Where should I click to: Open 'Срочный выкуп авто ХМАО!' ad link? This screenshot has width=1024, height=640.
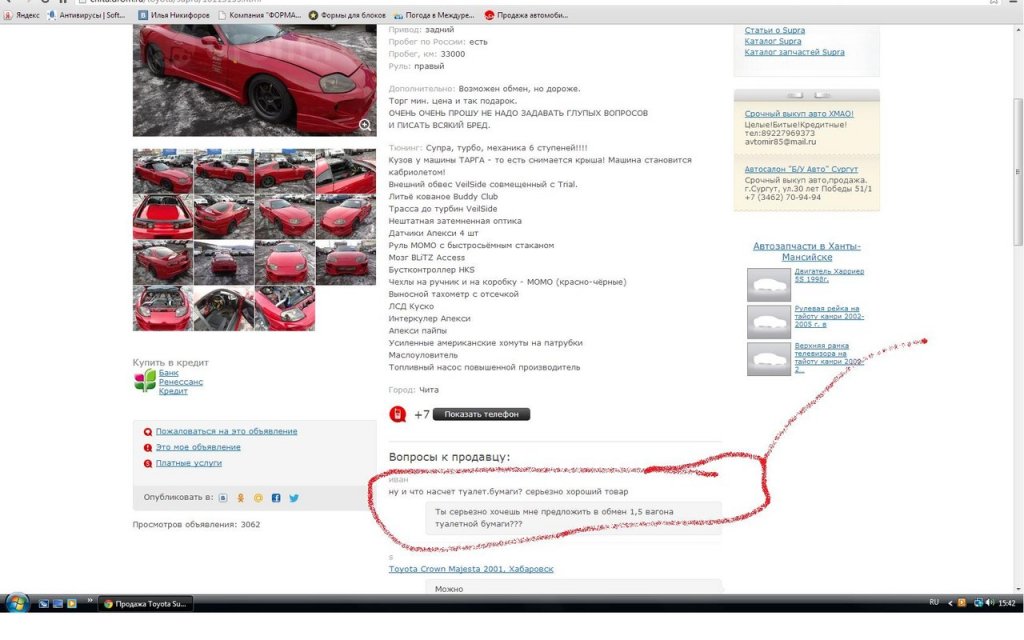[x=799, y=114]
